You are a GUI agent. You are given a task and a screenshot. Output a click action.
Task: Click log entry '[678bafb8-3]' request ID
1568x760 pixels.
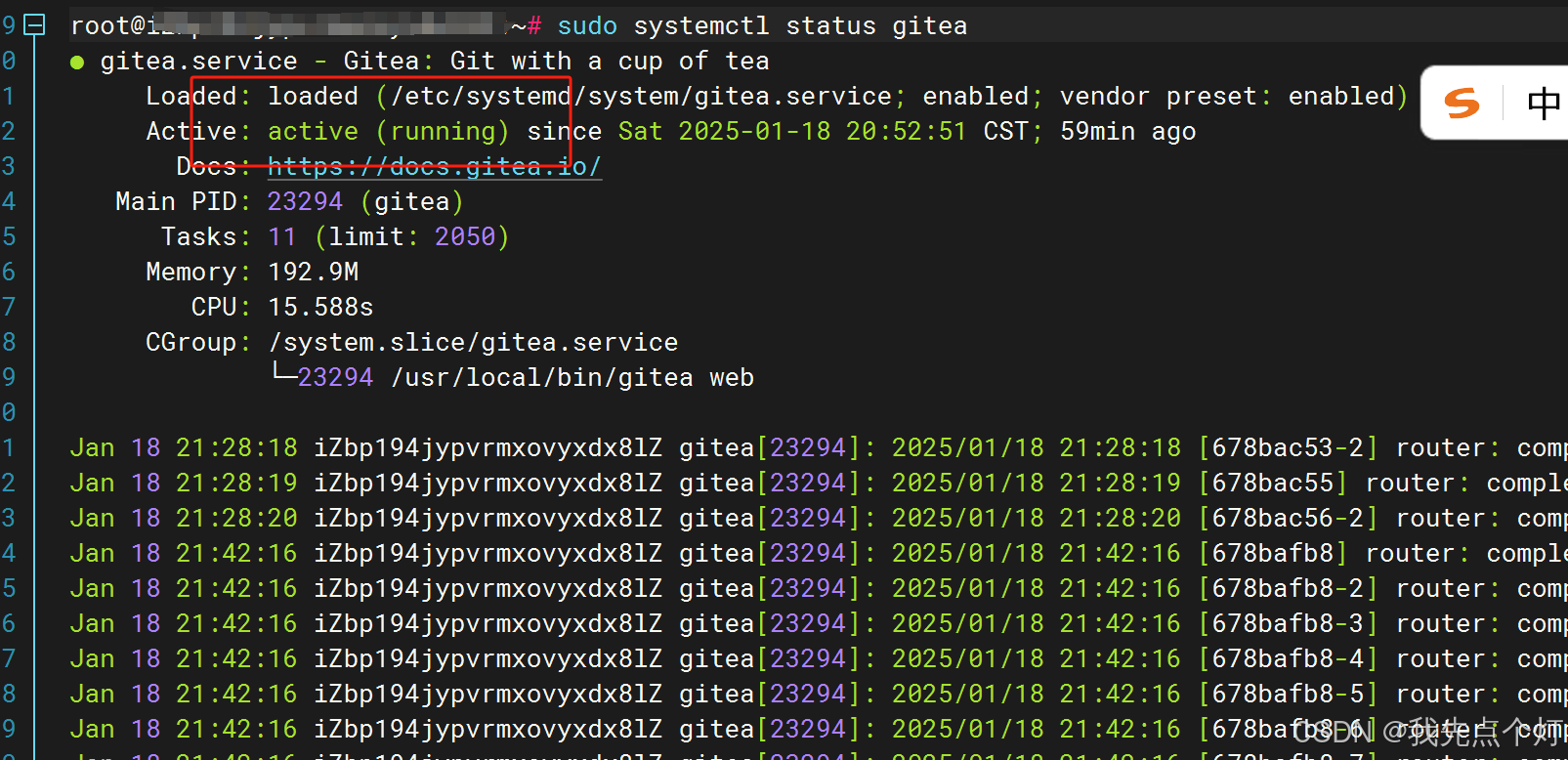point(1288,624)
